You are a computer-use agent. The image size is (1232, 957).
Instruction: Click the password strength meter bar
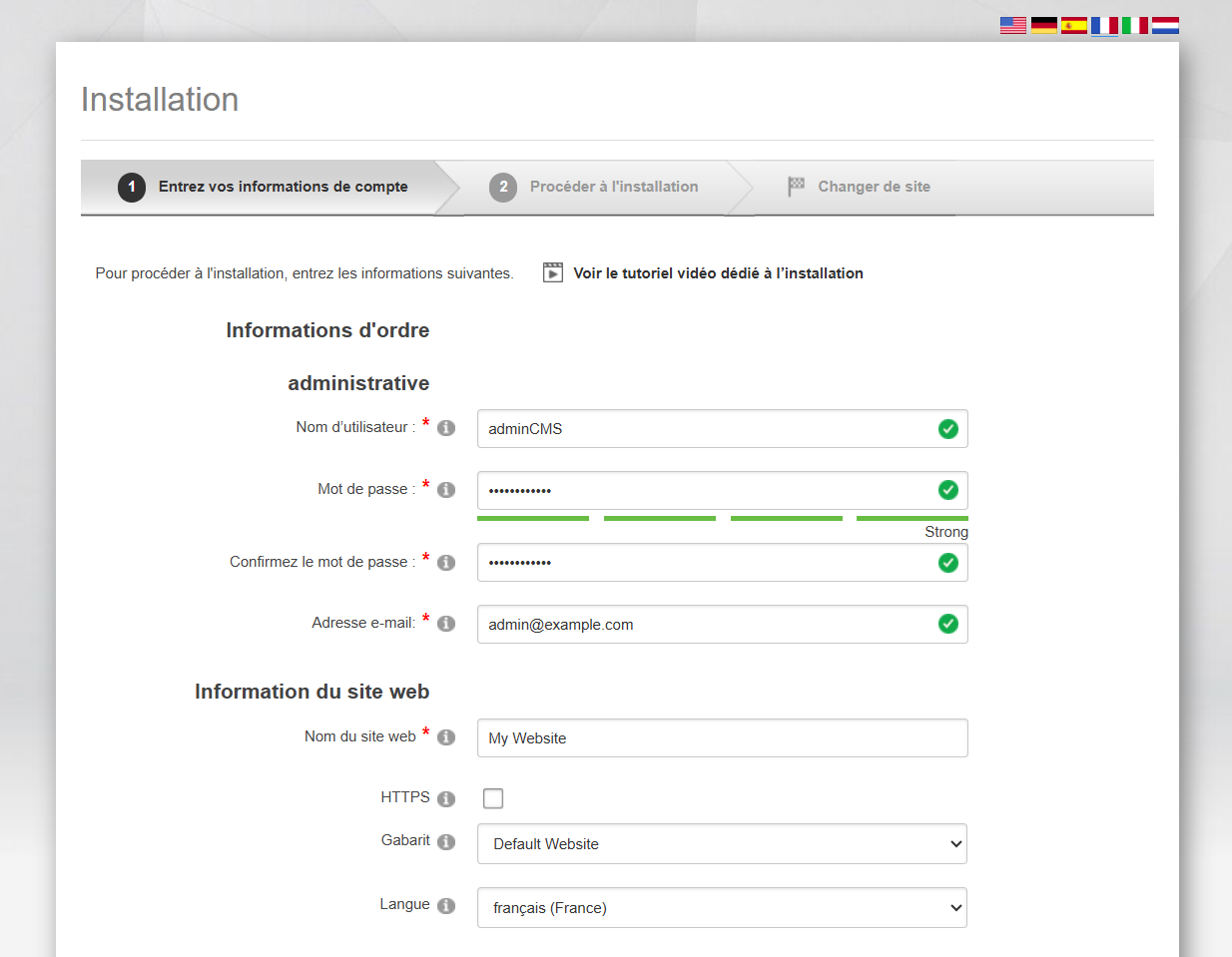[x=722, y=518]
